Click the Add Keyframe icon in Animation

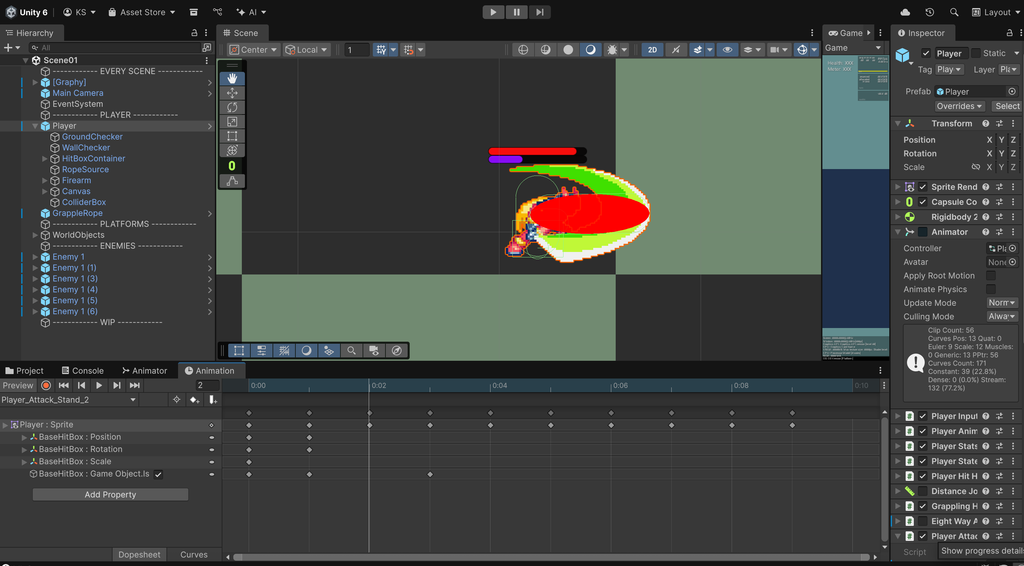click(x=194, y=400)
